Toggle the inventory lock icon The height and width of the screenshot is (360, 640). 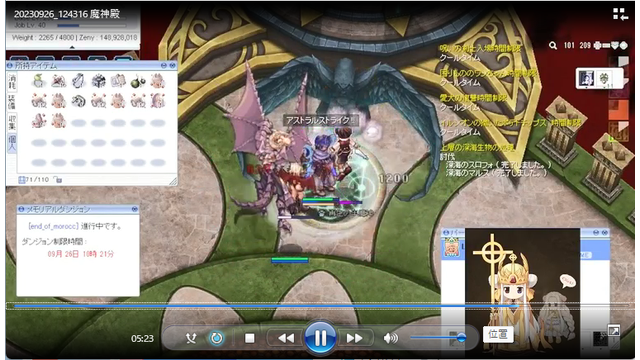pos(58,180)
